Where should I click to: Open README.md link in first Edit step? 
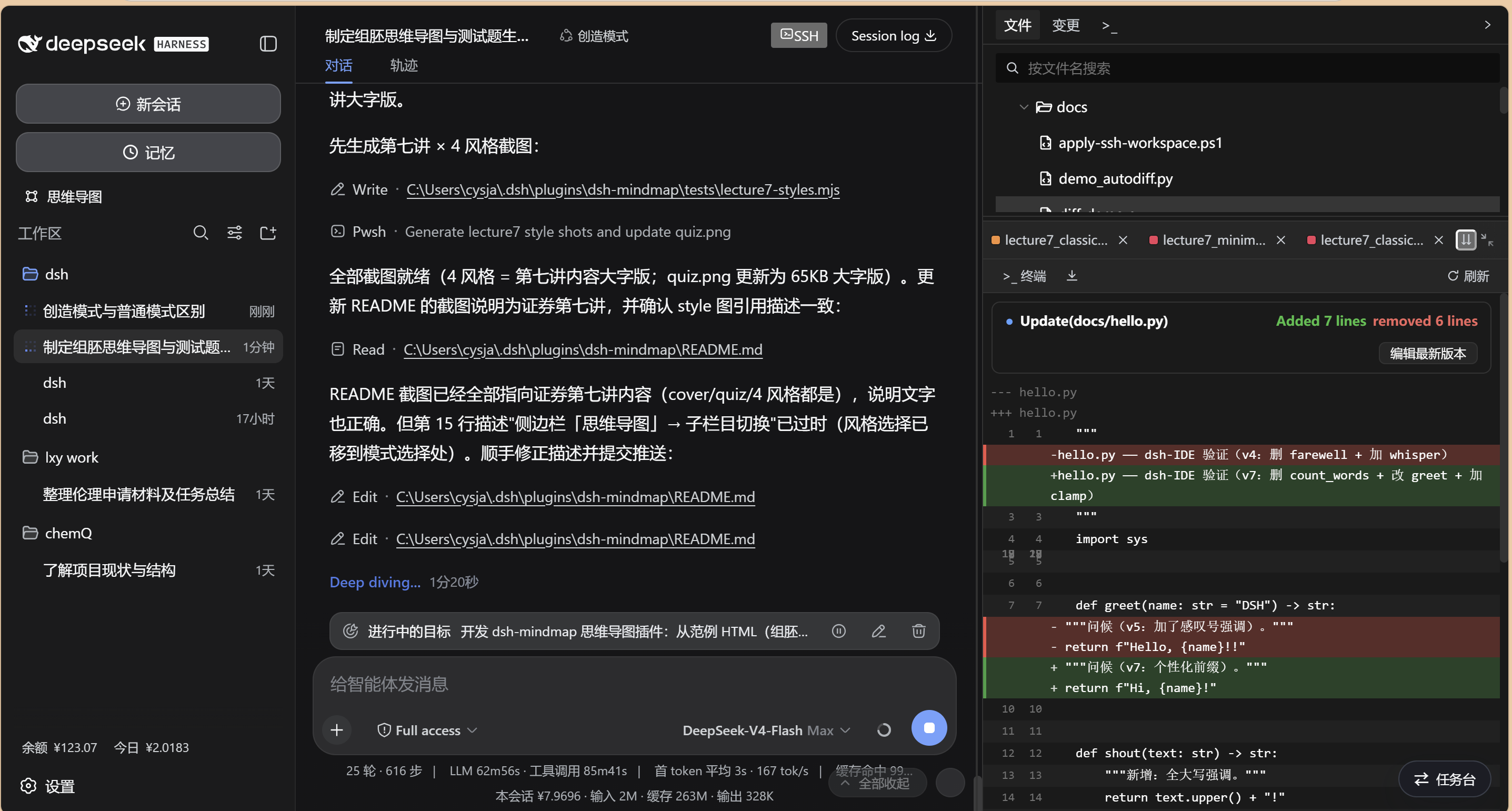click(575, 496)
